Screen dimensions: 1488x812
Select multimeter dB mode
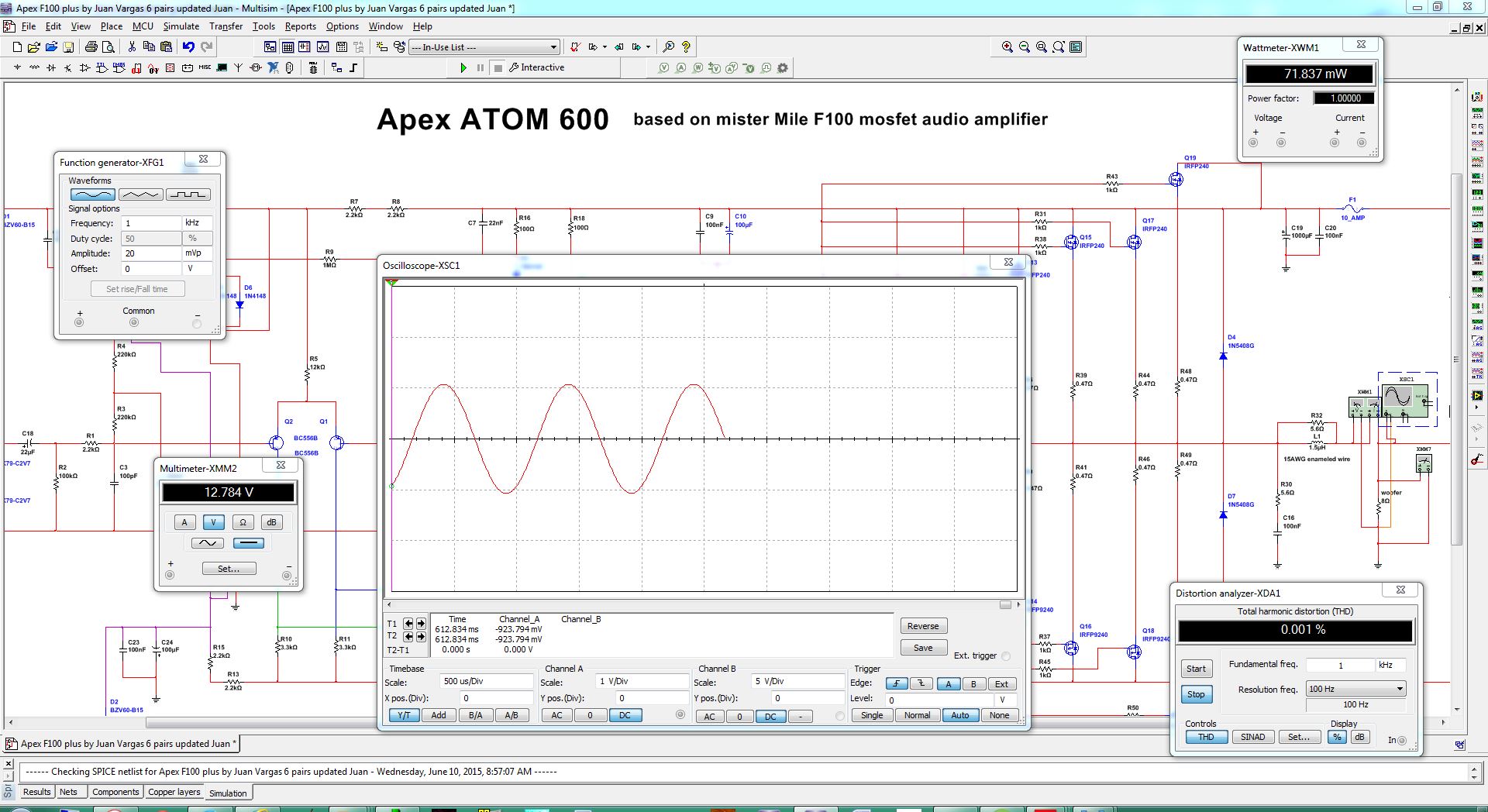[x=271, y=522]
